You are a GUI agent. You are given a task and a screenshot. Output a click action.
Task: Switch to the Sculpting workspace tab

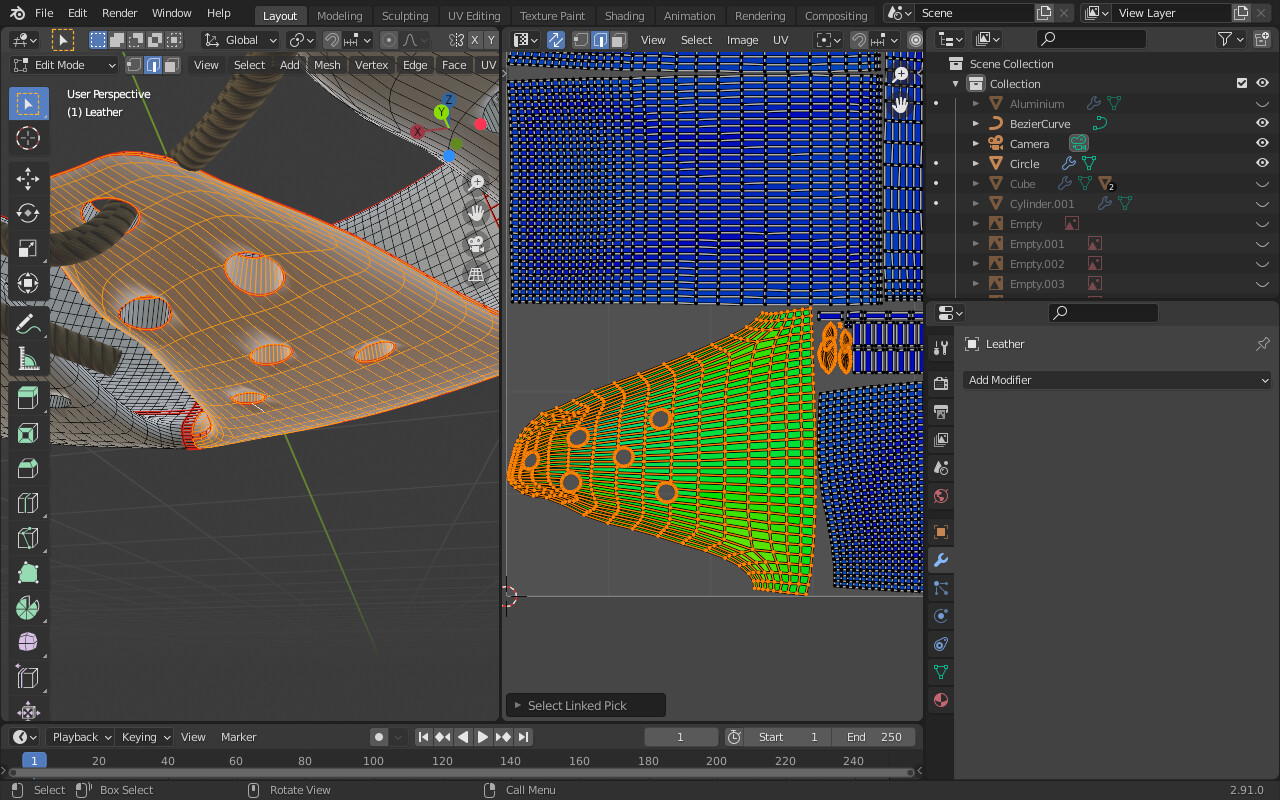[405, 15]
